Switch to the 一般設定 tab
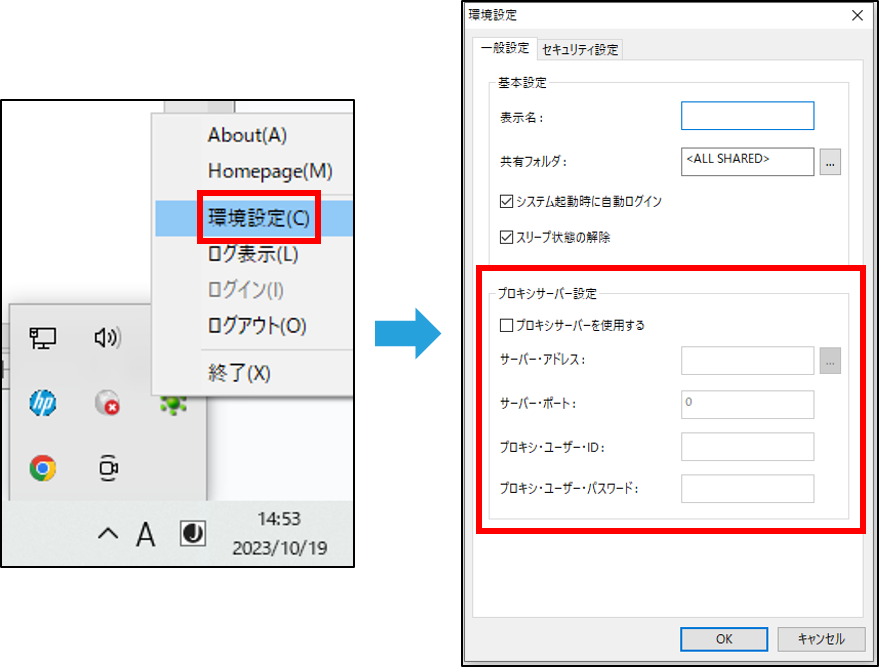 [505, 48]
